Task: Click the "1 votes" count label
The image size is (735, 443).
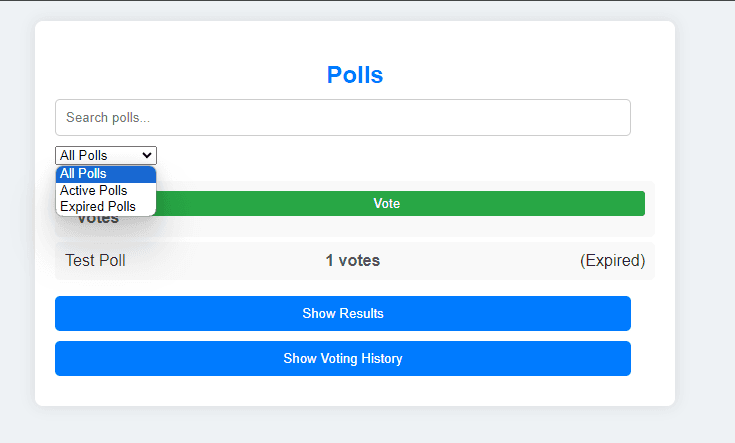Action: (x=352, y=261)
